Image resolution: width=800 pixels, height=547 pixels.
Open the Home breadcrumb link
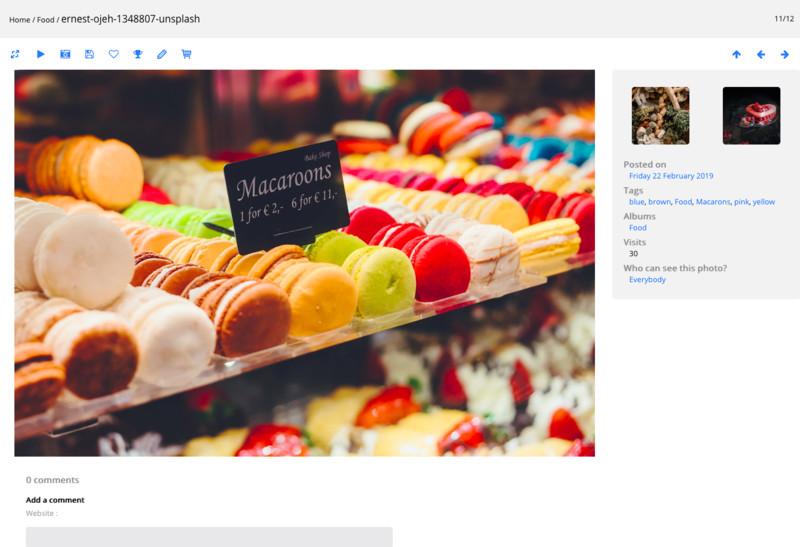(x=19, y=20)
